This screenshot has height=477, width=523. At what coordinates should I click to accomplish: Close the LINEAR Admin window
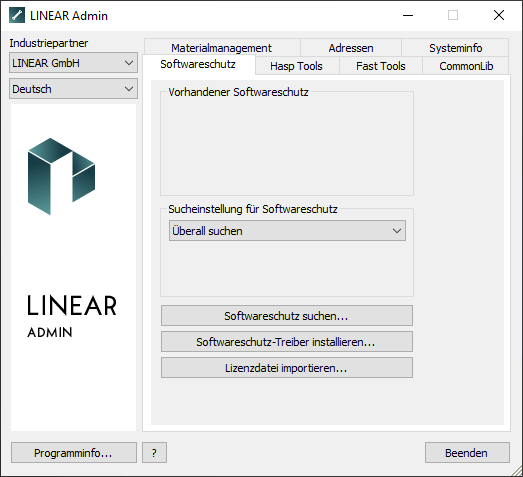499,15
